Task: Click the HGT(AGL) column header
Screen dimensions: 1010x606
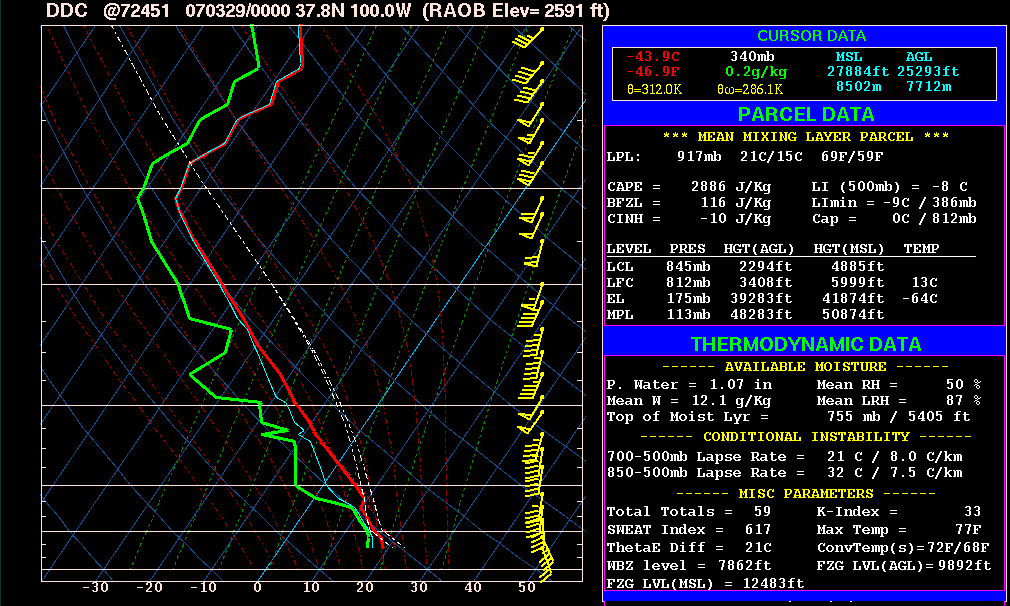Action: [x=759, y=249]
